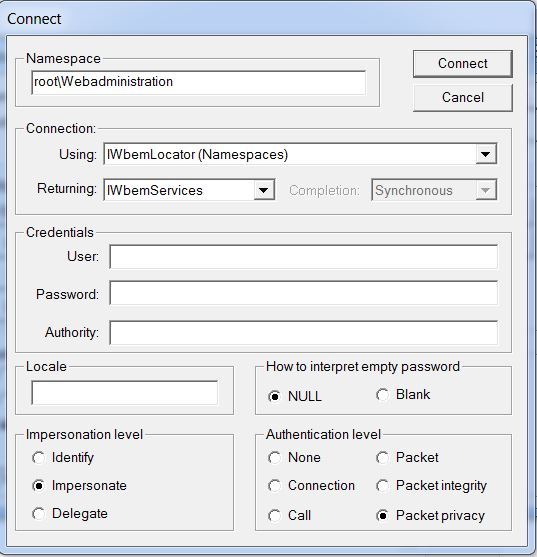The width and height of the screenshot is (537, 557).
Task: Focus the Password field
Action: point(304,293)
